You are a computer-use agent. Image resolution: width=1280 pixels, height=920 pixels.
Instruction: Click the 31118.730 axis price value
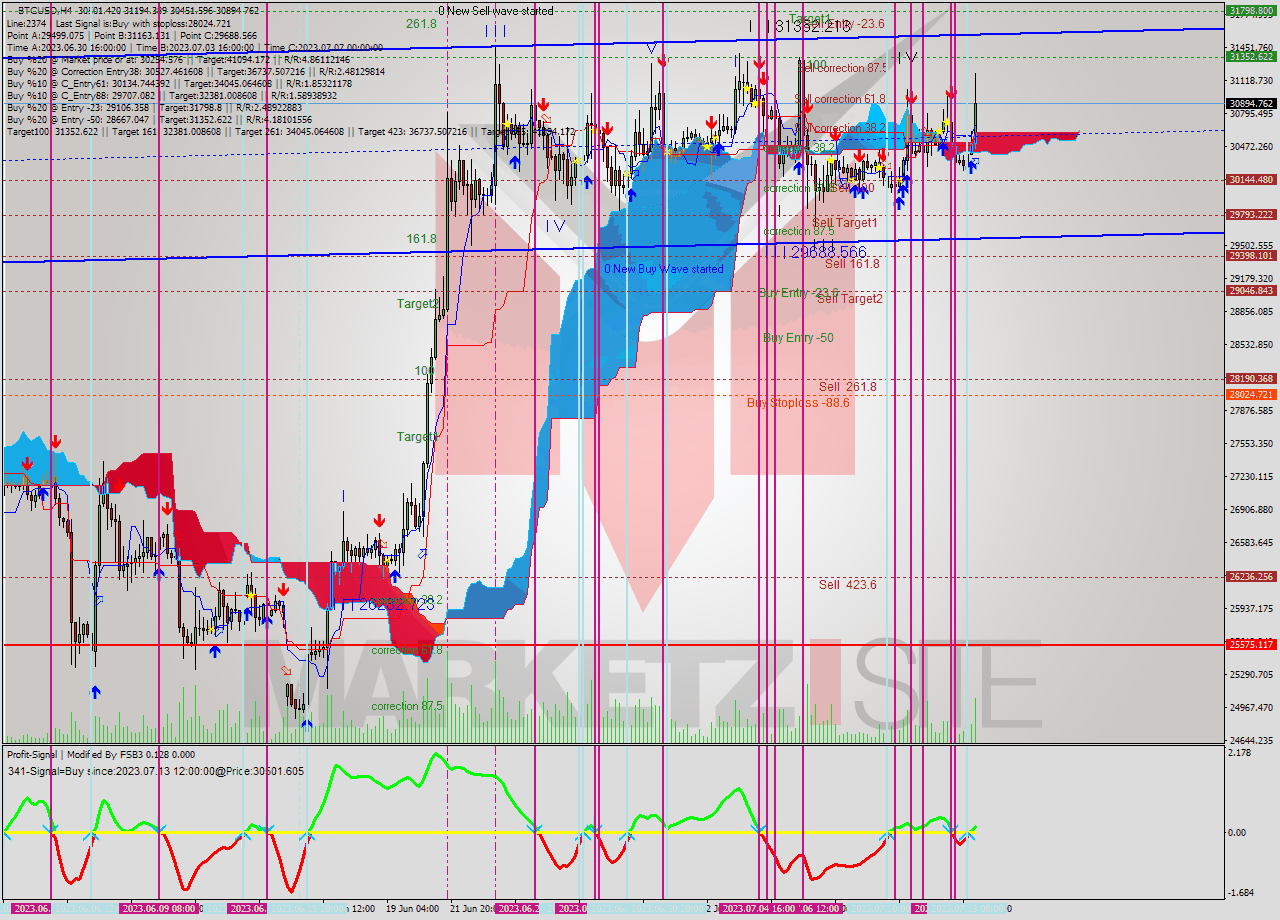click(1251, 80)
